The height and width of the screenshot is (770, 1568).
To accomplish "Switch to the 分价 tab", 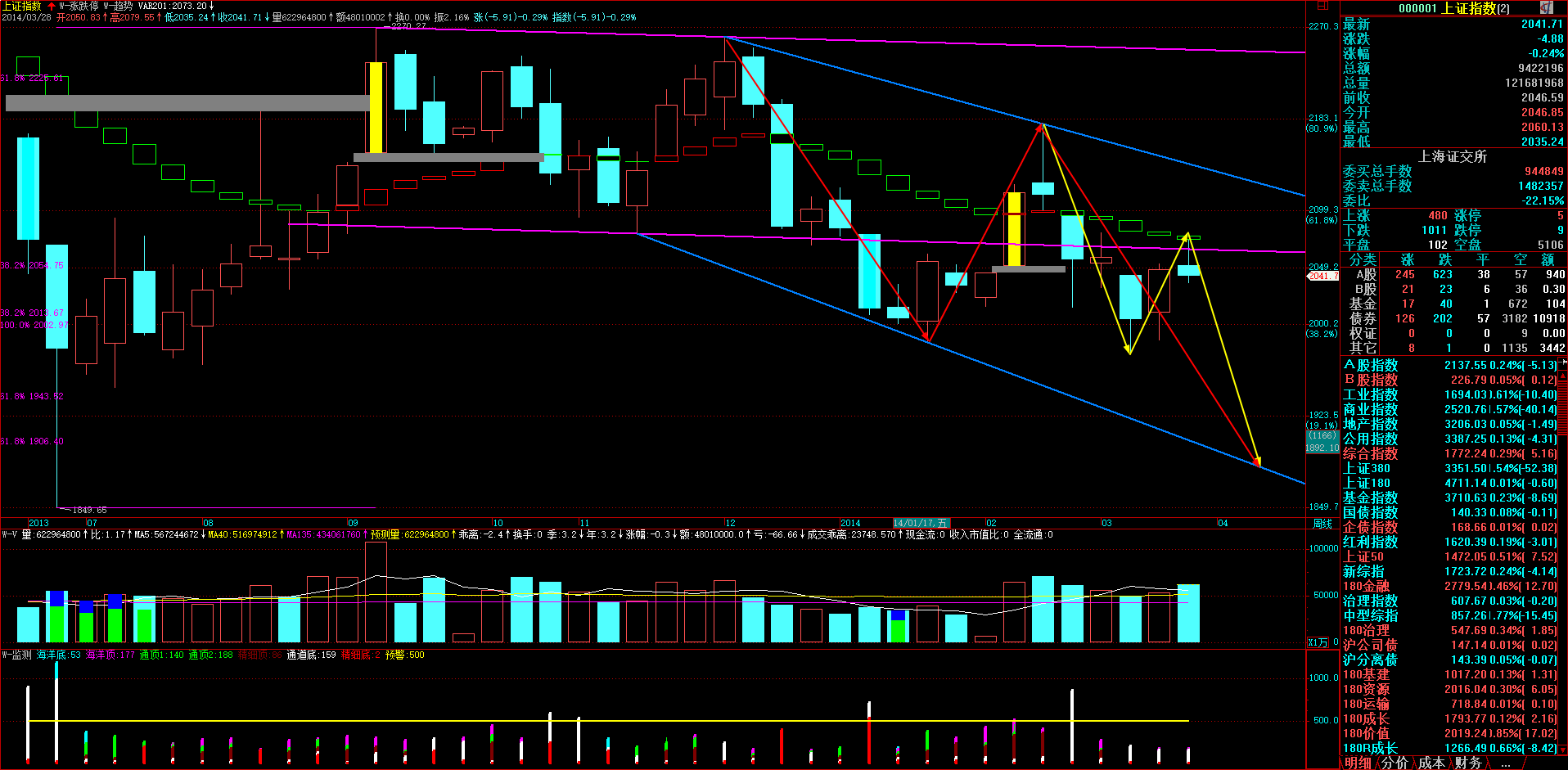I will [x=1395, y=763].
